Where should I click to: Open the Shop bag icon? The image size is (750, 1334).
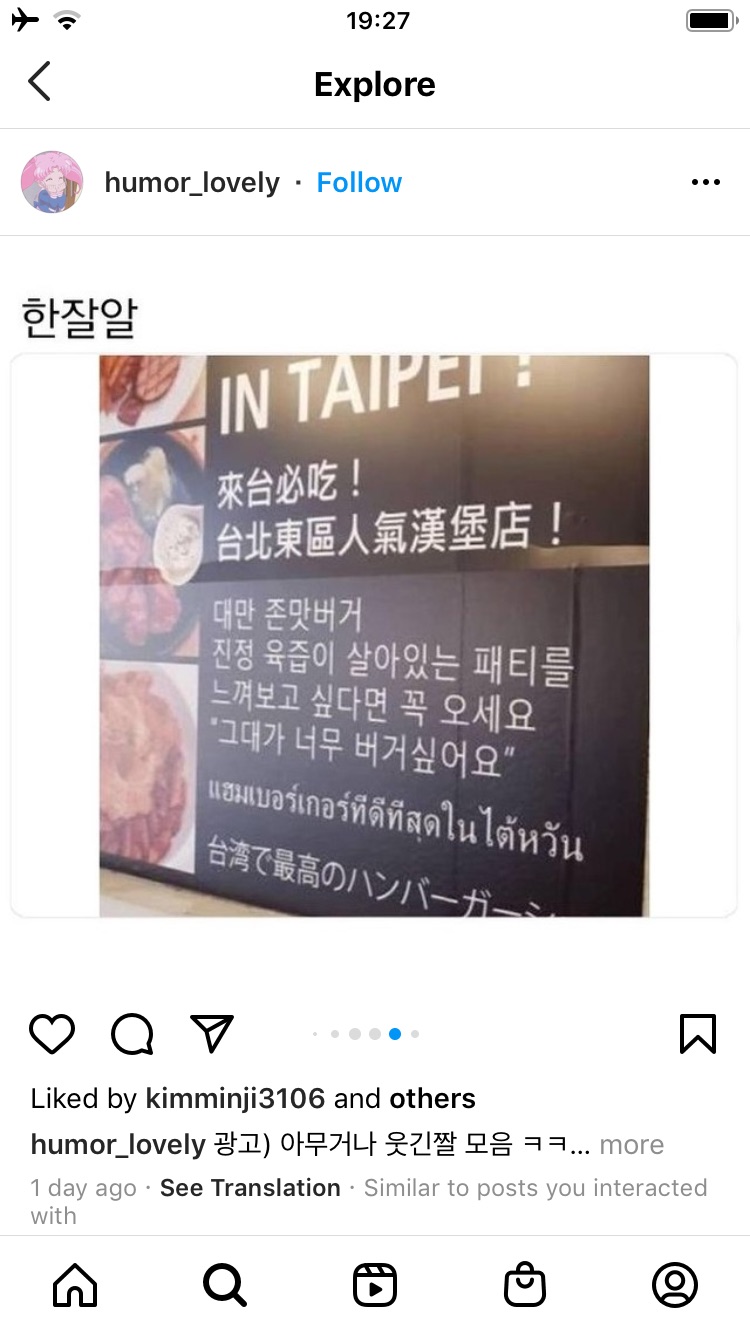point(525,1285)
